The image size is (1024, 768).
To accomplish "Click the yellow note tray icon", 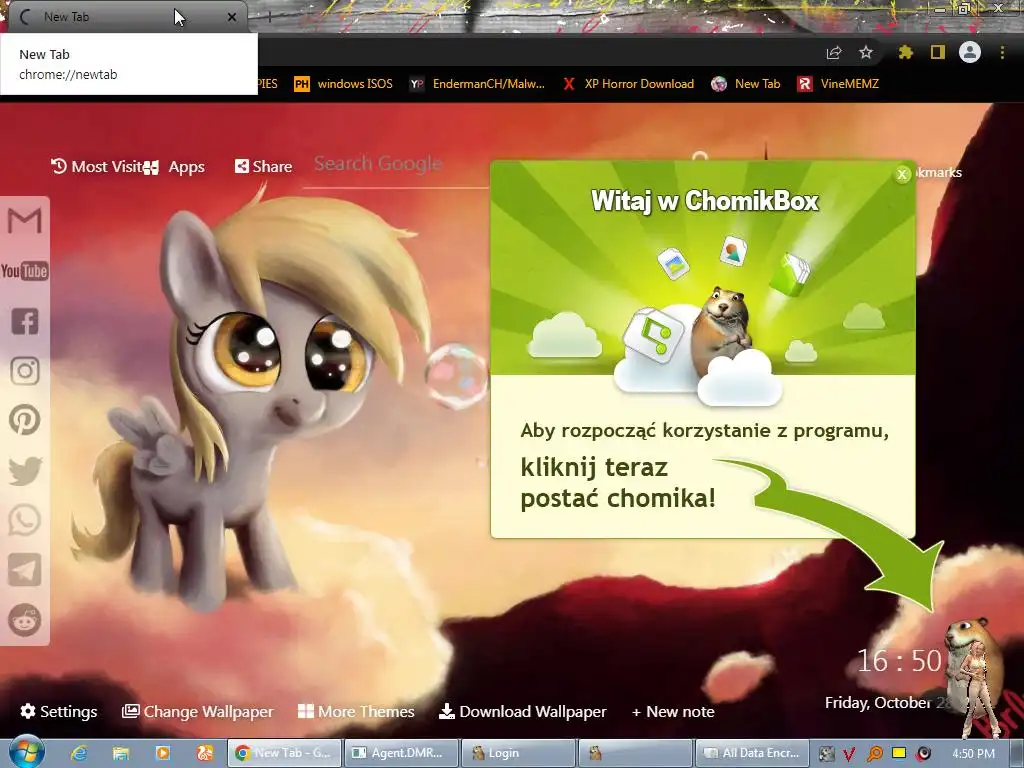I will click(899, 753).
